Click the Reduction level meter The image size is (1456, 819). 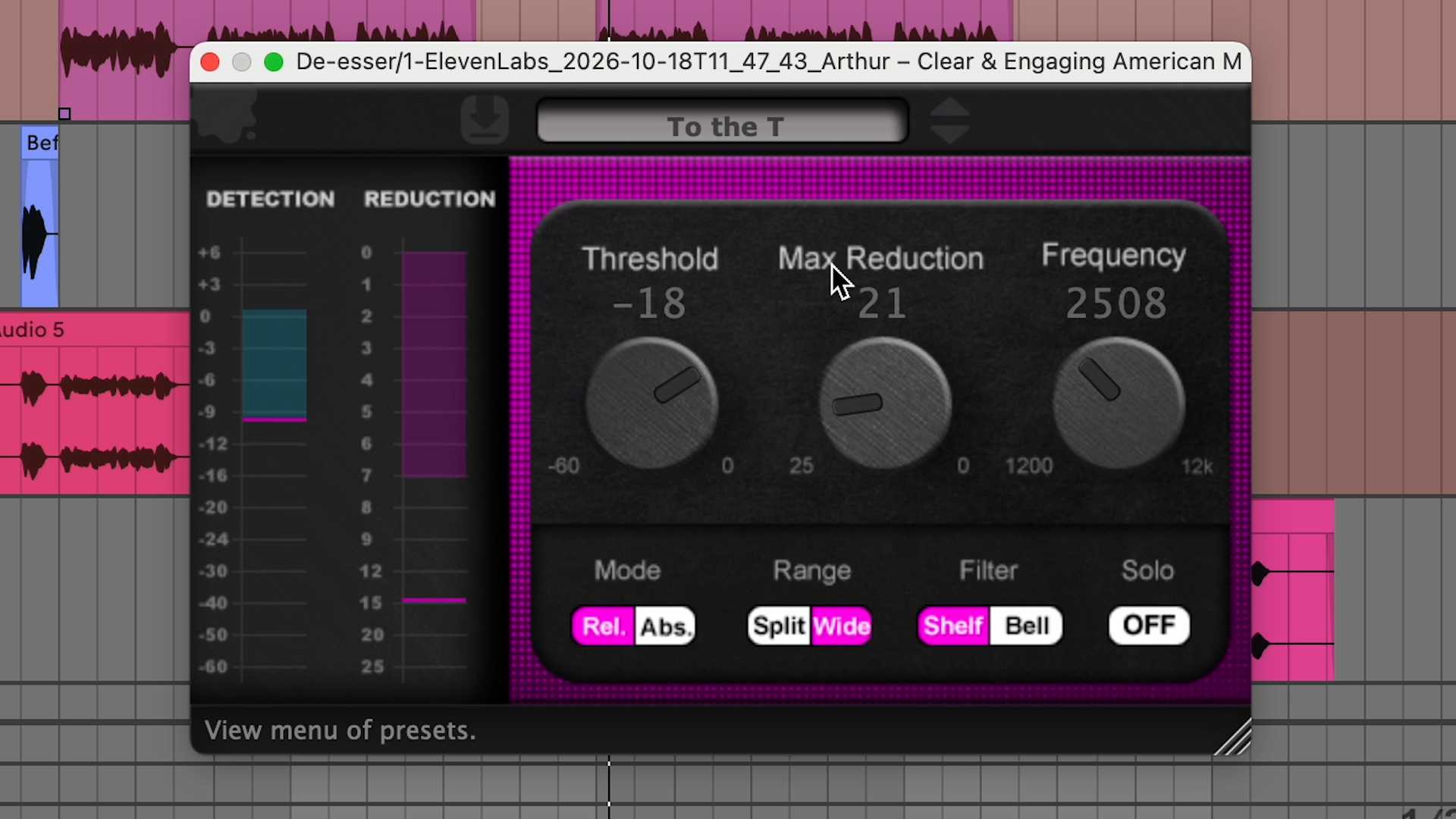click(x=434, y=460)
